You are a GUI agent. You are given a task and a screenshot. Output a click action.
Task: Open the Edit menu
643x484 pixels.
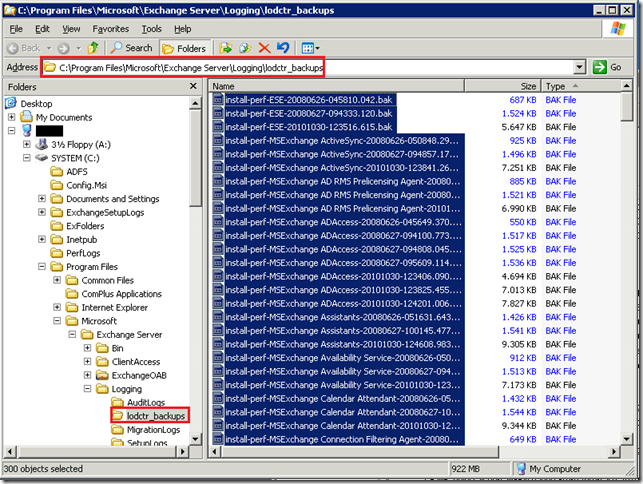42,29
